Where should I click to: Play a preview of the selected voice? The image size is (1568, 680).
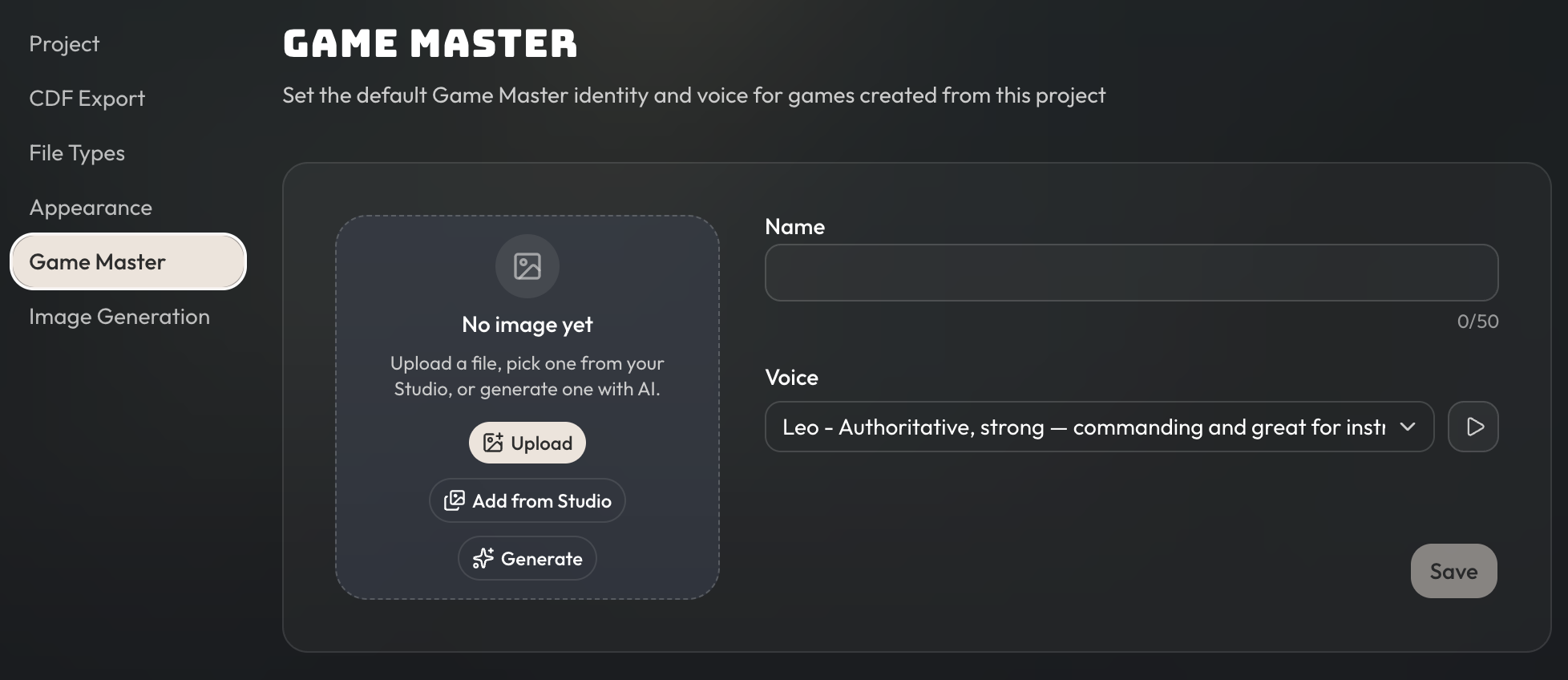click(1473, 427)
